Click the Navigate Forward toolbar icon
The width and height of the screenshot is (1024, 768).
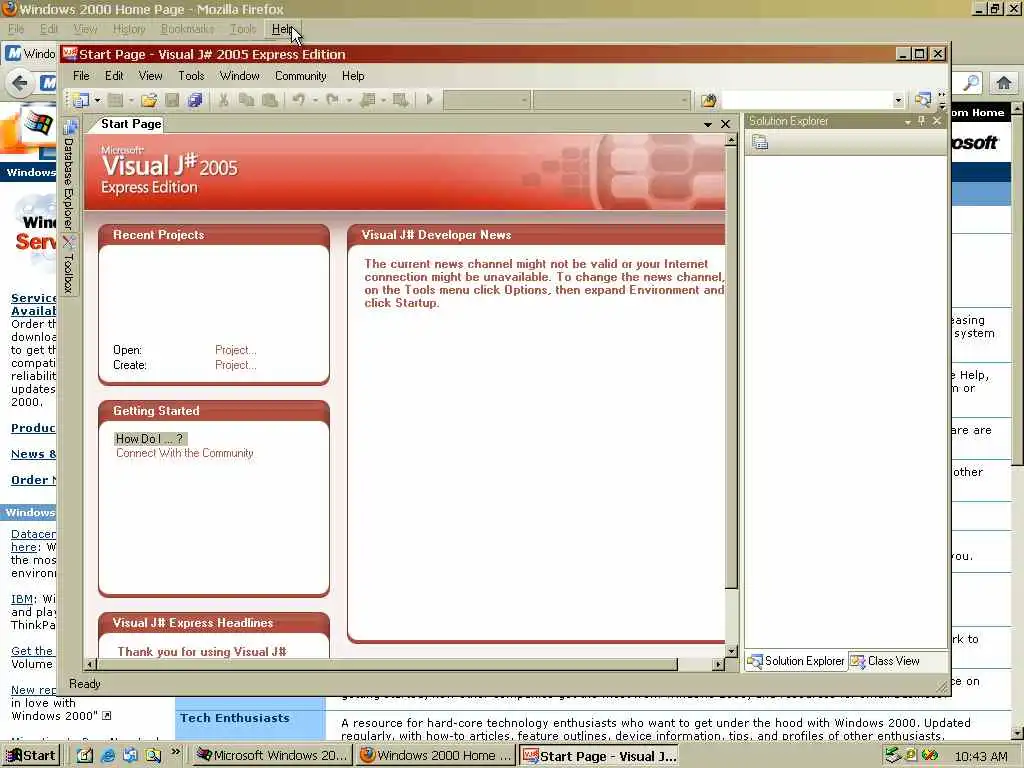tap(401, 100)
